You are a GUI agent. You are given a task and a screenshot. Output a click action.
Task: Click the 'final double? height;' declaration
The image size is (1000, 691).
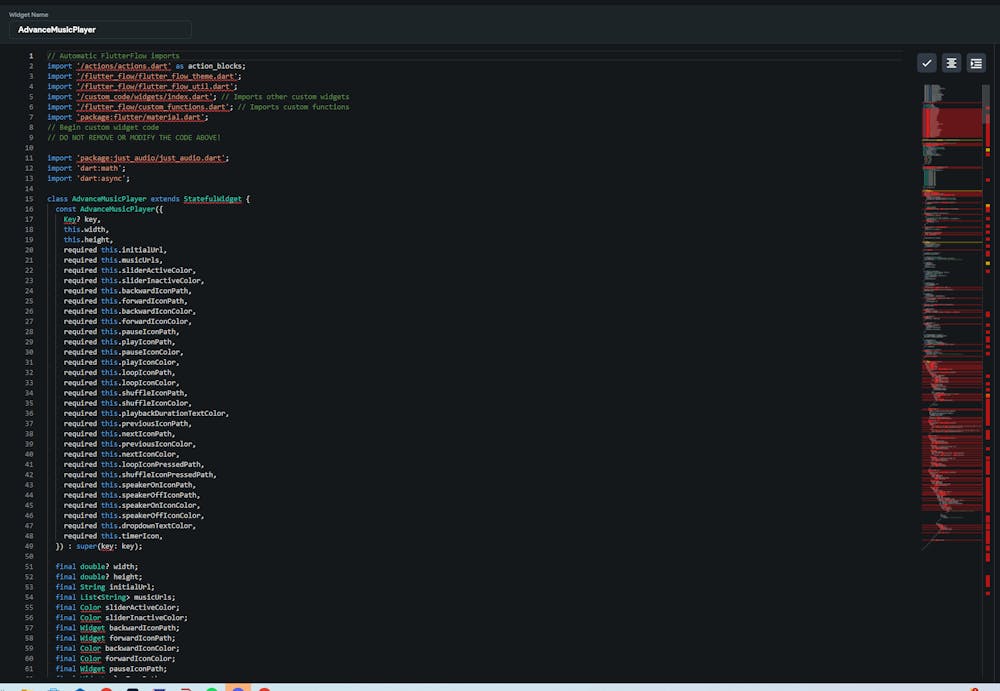[99, 576]
